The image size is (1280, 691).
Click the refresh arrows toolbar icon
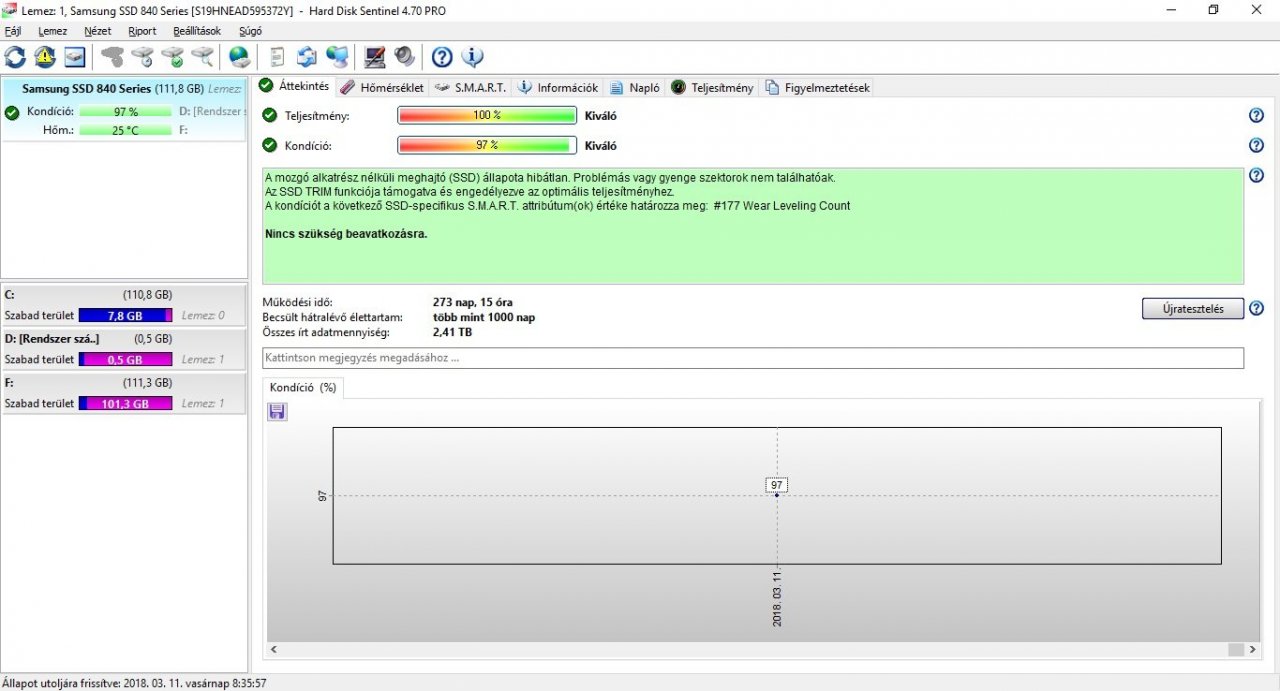(x=15, y=56)
